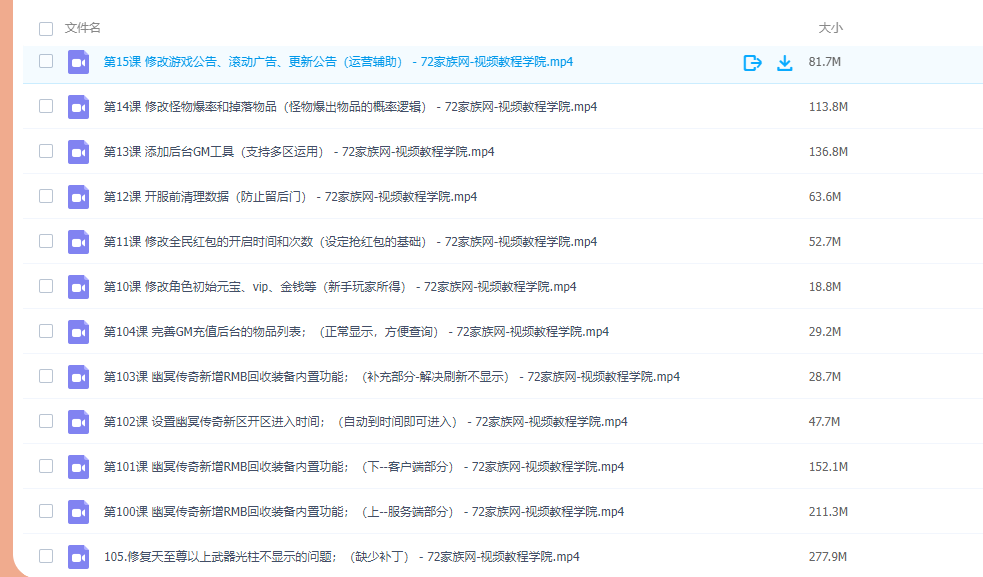Open 第102课 设置幽冥传奇新区开区进入时间 file
983x577 pixels.
coord(365,422)
